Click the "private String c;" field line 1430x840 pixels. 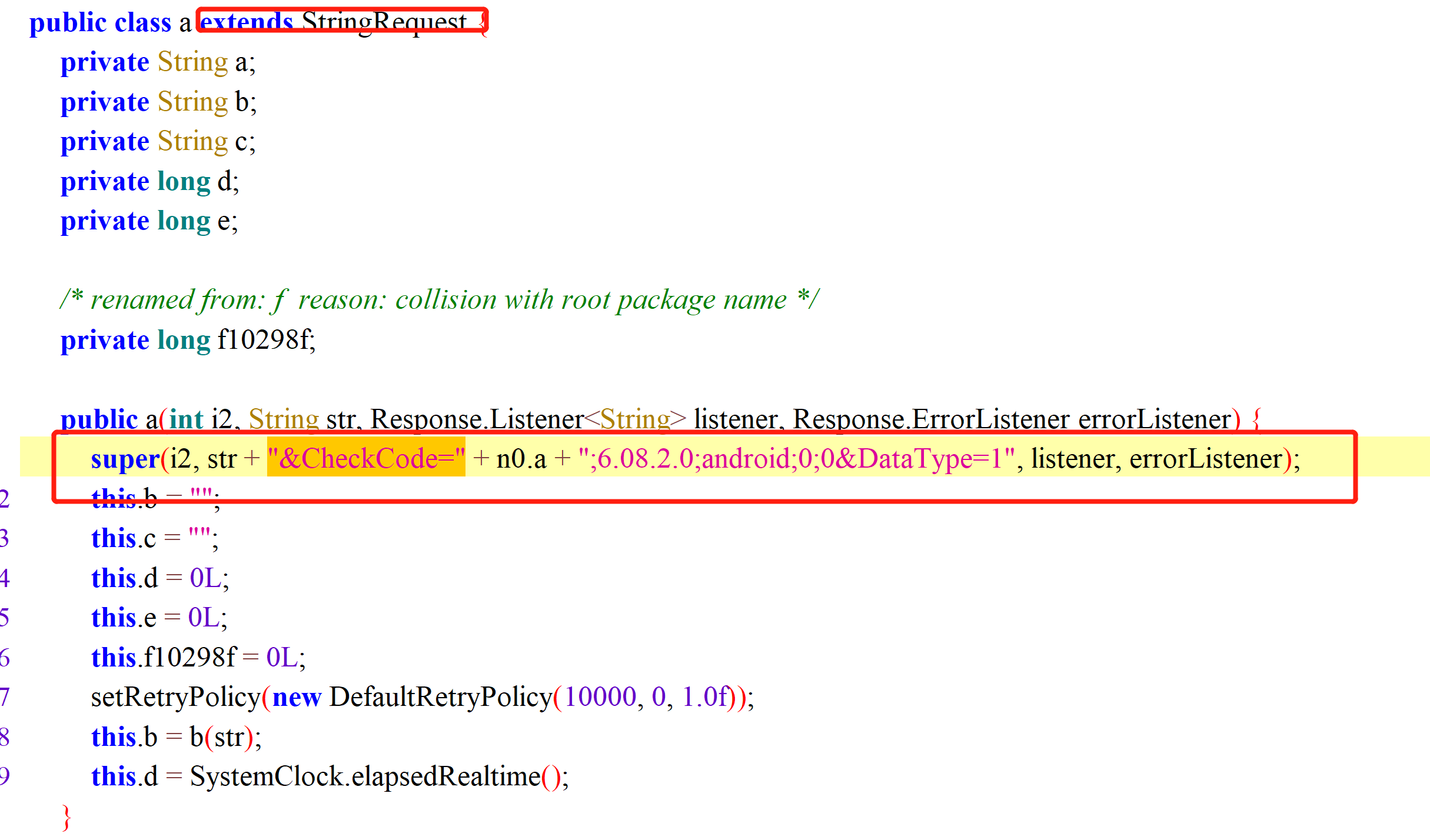tap(158, 142)
